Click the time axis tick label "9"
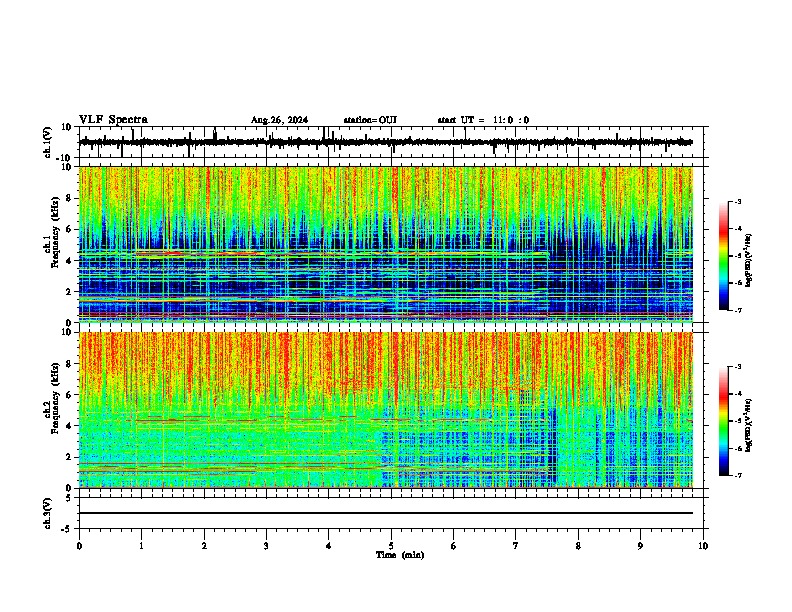The width and height of the screenshot is (792, 612). [640, 546]
